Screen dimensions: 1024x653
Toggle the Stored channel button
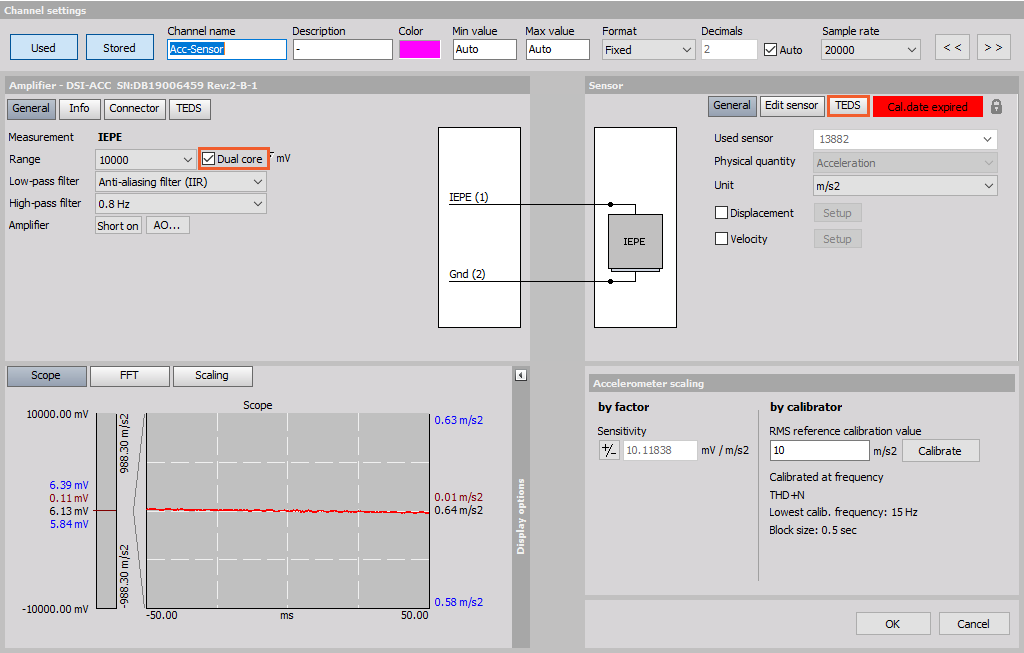[x=120, y=48]
